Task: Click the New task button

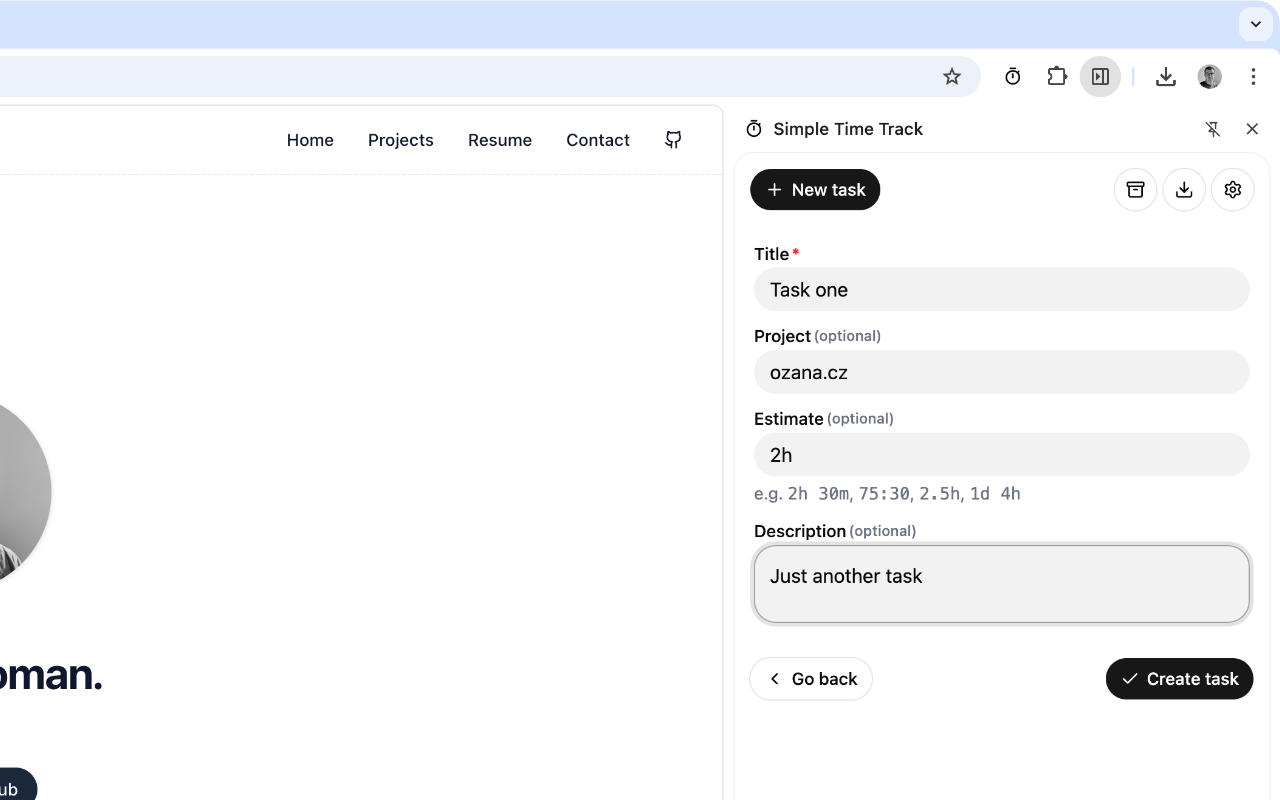Action: (x=815, y=190)
